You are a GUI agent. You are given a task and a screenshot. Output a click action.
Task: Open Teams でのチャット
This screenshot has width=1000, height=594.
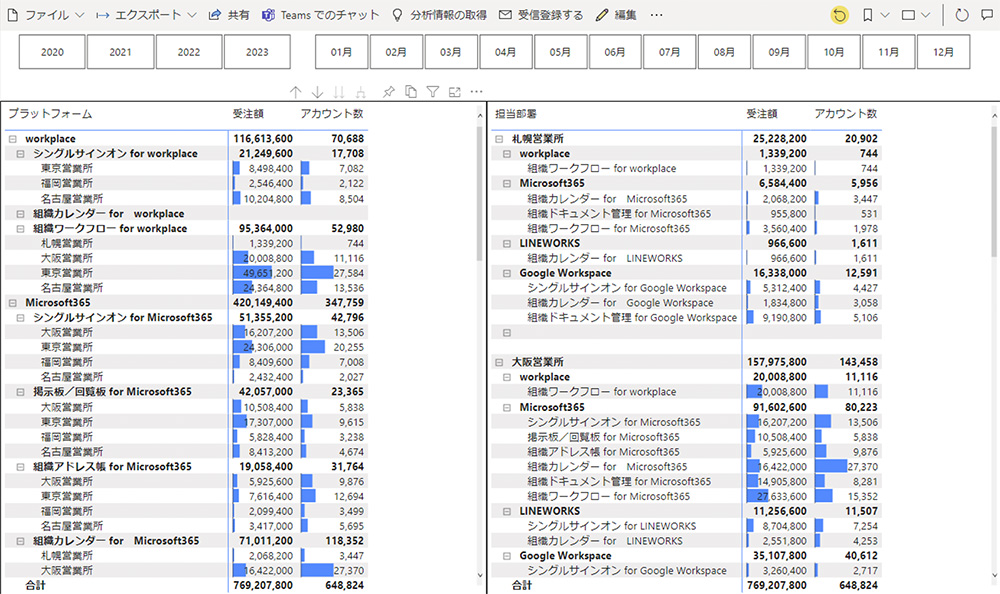[320, 15]
